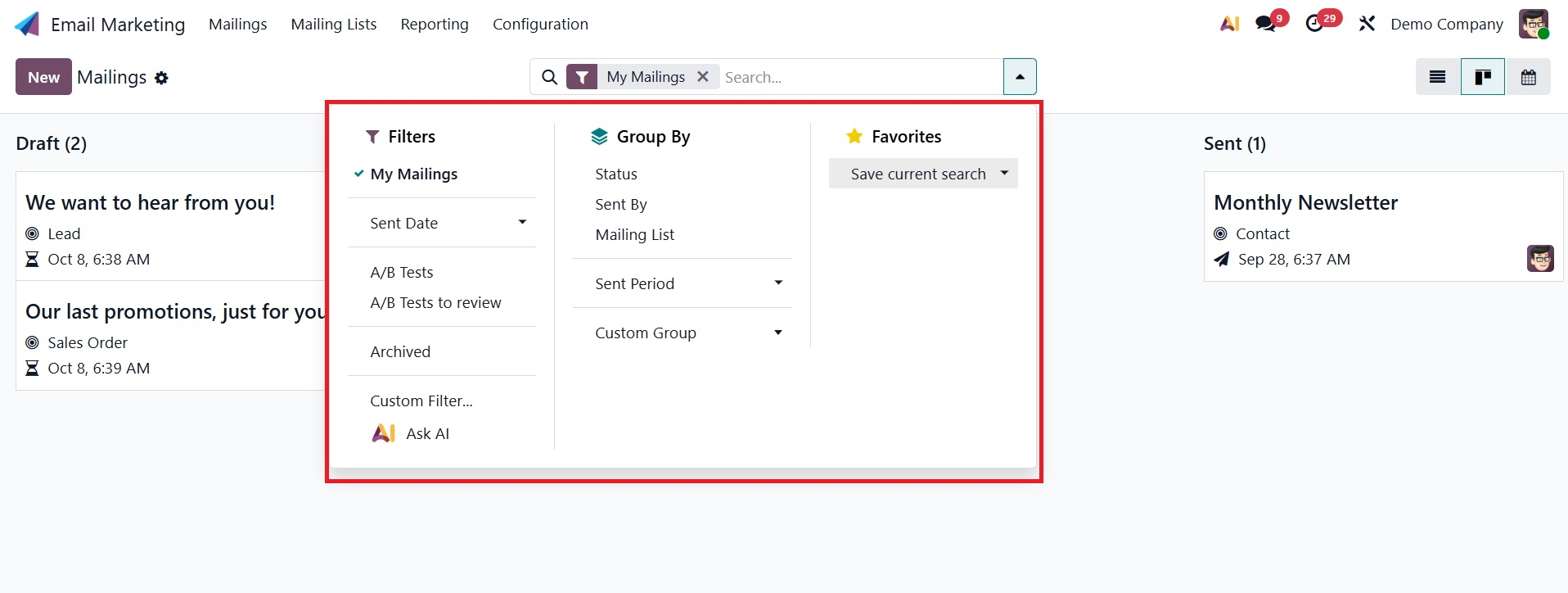Click the debug tools wrench icon
Viewport: 1568px width, 593px height.
click(x=1367, y=24)
